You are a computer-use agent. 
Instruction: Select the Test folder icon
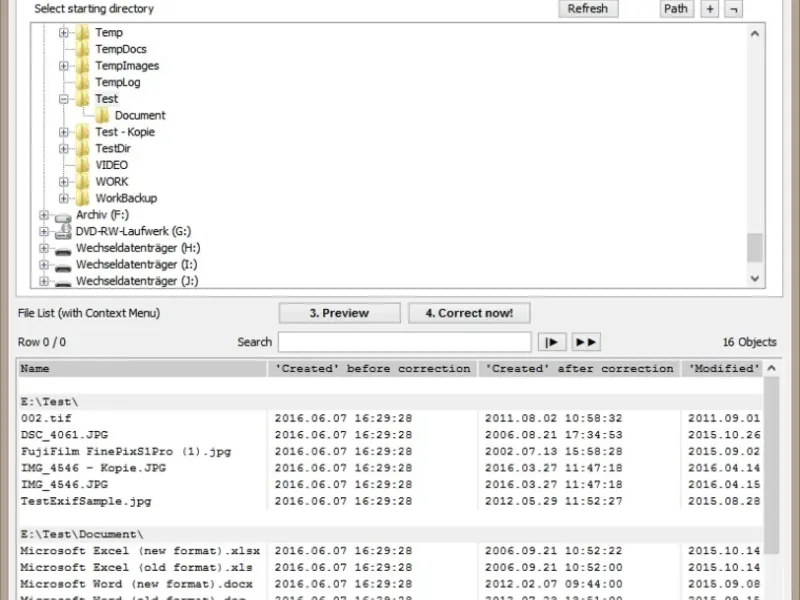tap(82, 99)
